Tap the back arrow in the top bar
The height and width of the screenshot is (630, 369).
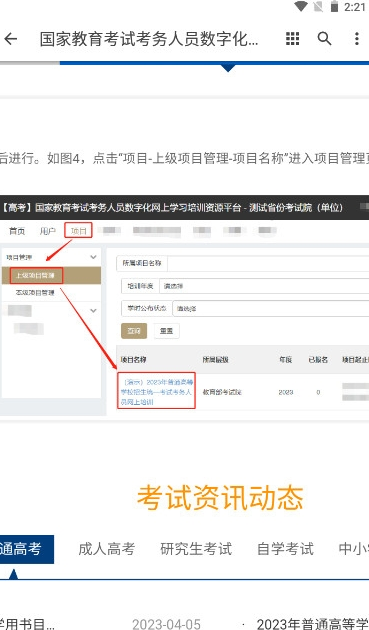(10, 39)
